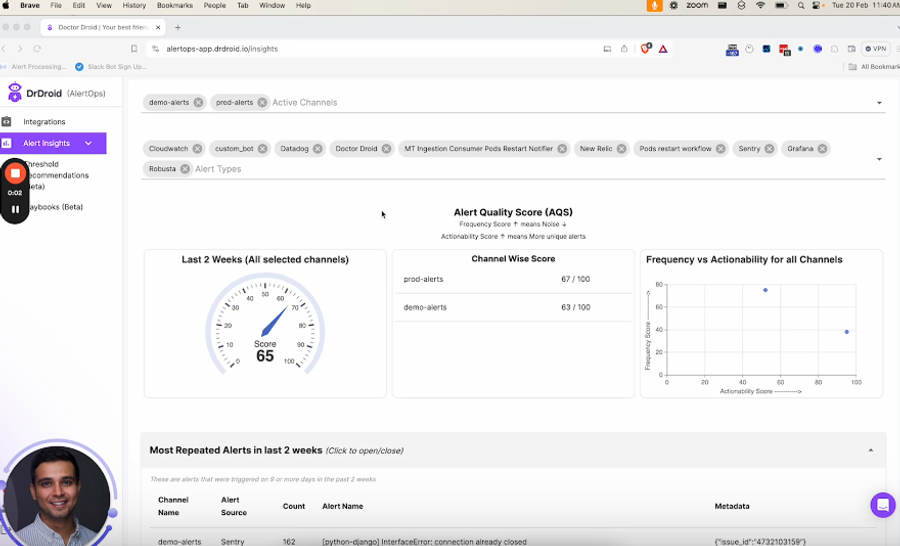Remove the prod-alerts channel chip
900x546 pixels.
click(262, 102)
